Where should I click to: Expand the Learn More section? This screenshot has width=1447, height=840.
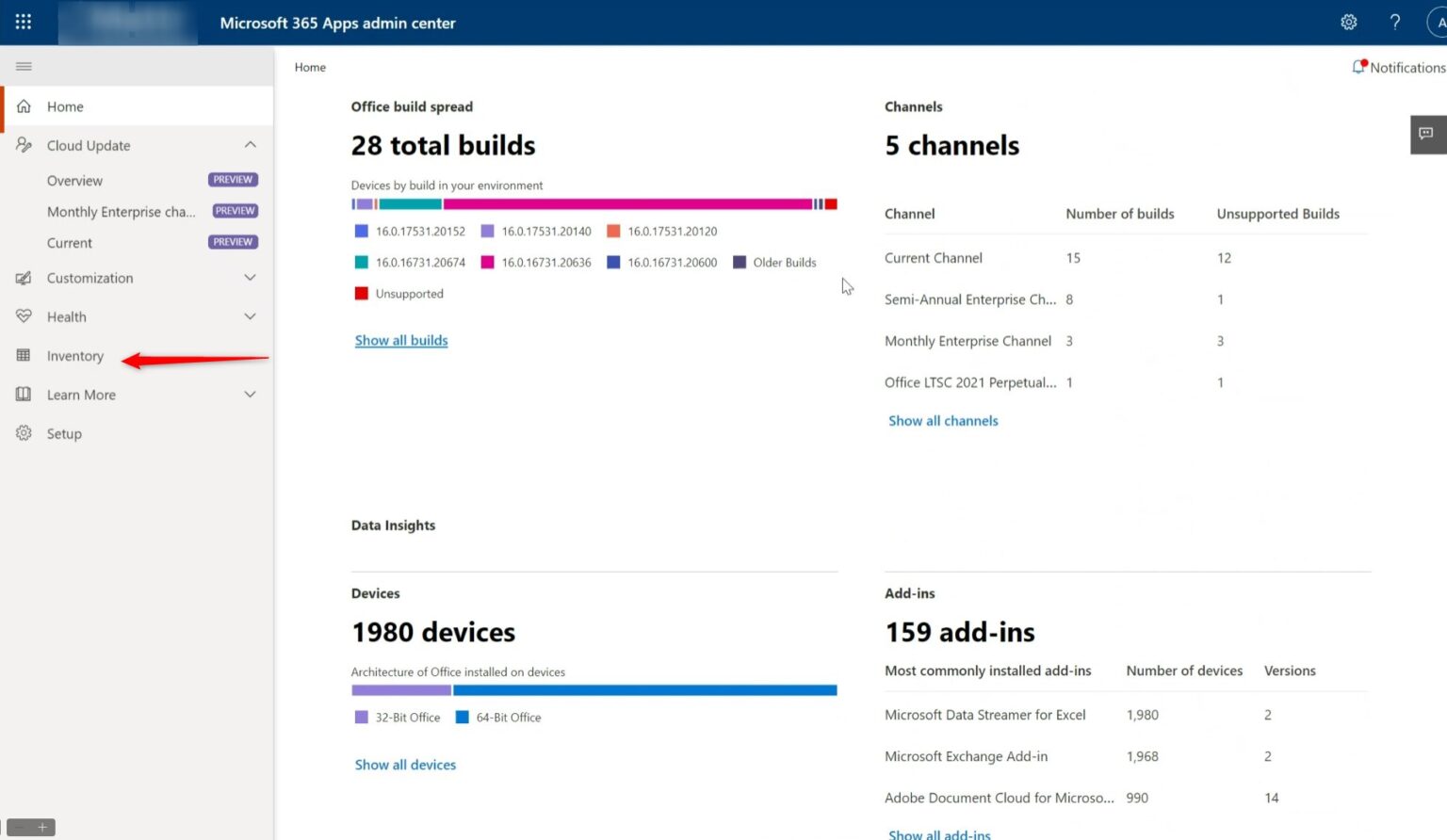pos(250,394)
